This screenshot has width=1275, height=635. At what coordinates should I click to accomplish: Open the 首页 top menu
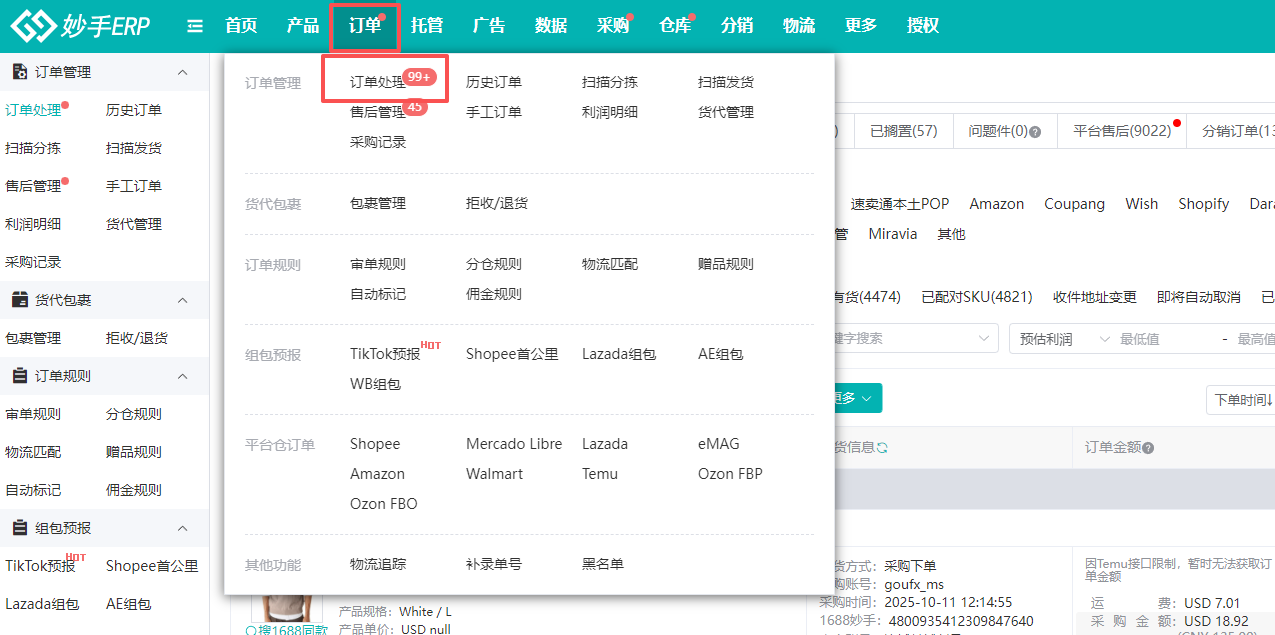[x=241, y=26]
